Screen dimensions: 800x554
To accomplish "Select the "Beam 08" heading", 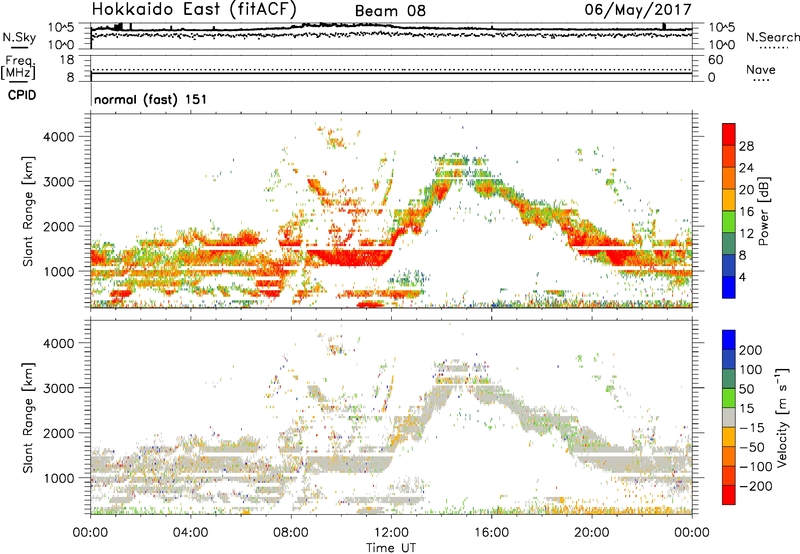I will click(390, 11).
